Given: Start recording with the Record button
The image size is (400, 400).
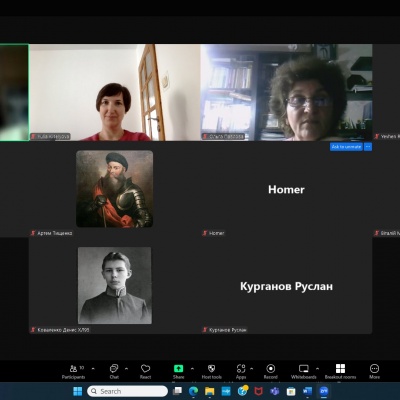Looking at the screenshot, I should pos(270,372).
